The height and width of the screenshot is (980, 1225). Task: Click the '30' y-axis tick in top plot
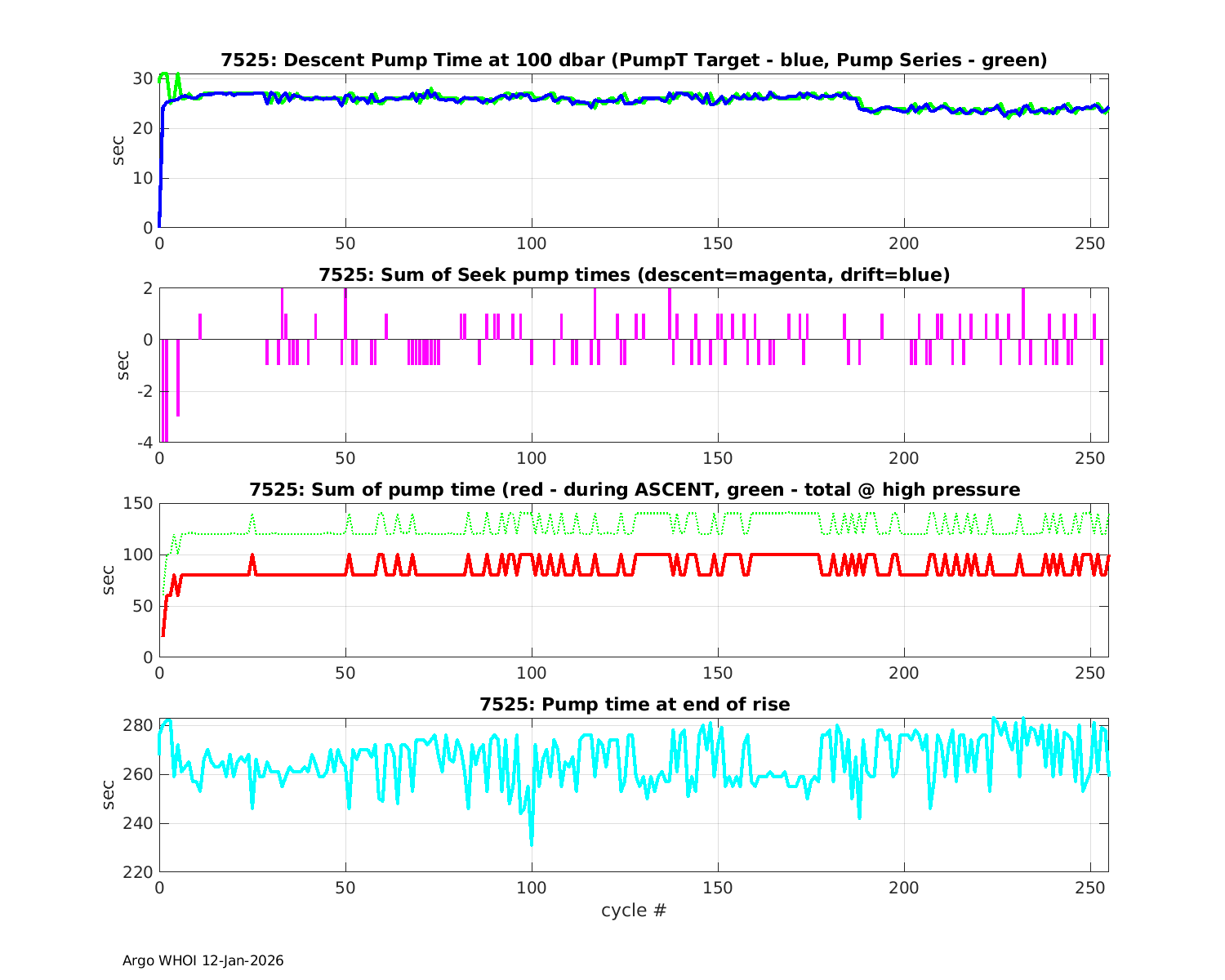(x=143, y=78)
